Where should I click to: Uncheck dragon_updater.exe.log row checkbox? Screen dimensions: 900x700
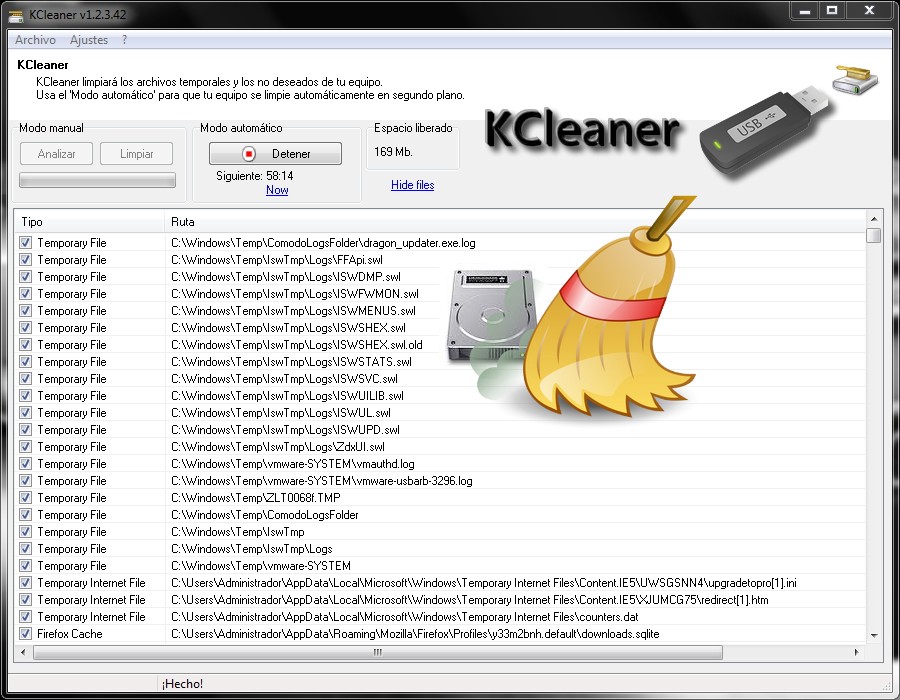25,243
